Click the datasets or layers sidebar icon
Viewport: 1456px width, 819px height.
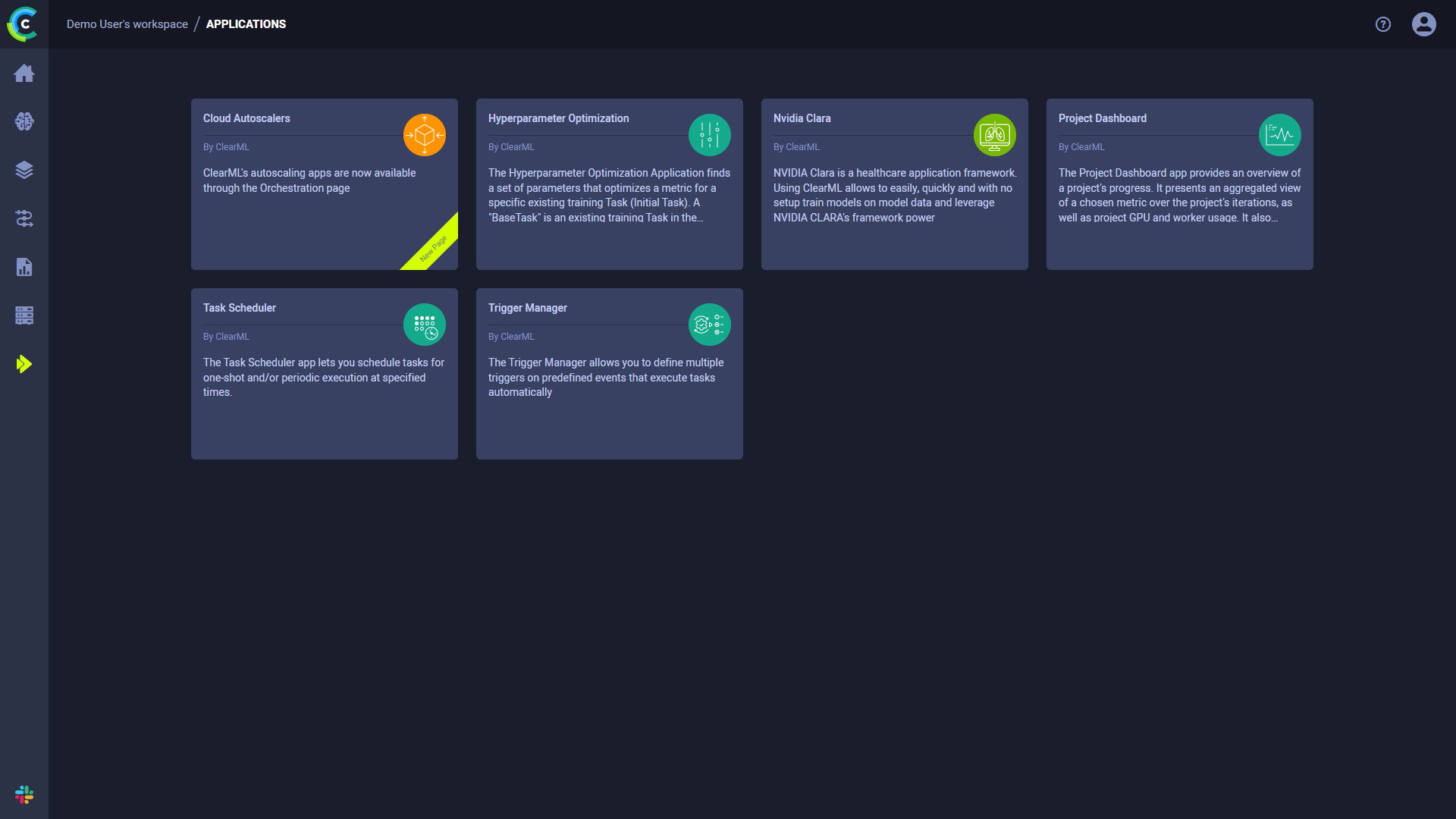coord(24,169)
